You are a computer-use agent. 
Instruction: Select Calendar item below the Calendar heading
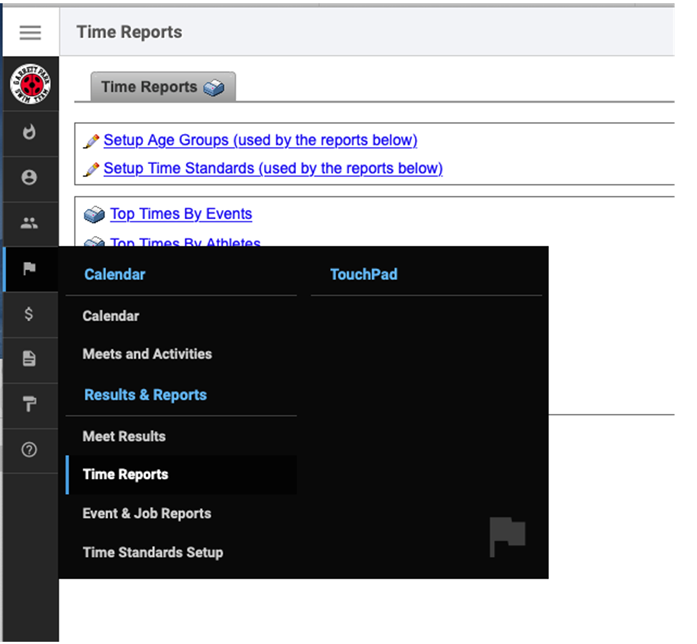click(111, 316)
